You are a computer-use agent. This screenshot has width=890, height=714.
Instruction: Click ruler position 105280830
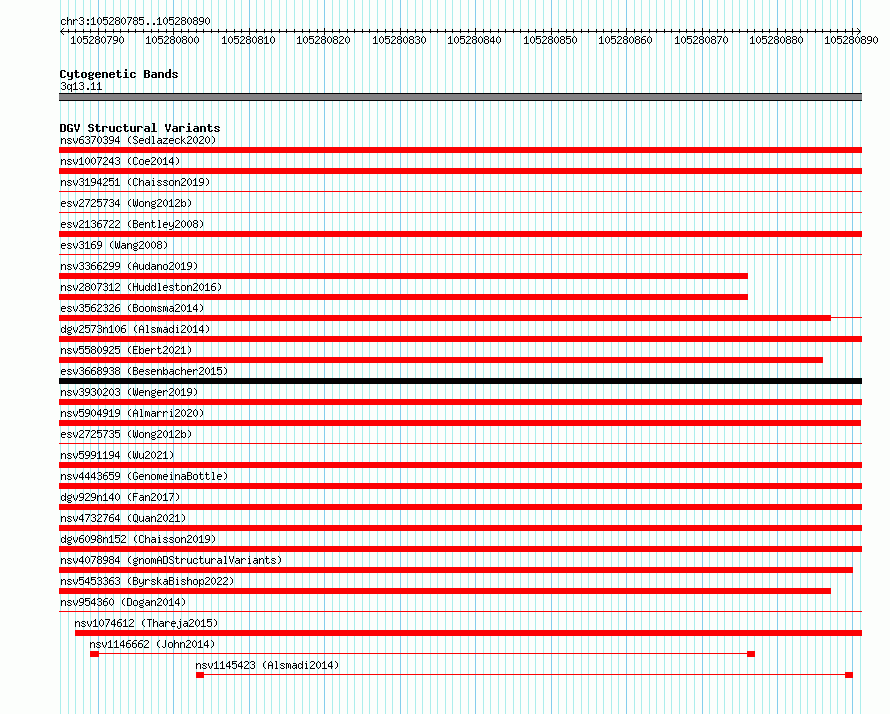pos(399,40)
